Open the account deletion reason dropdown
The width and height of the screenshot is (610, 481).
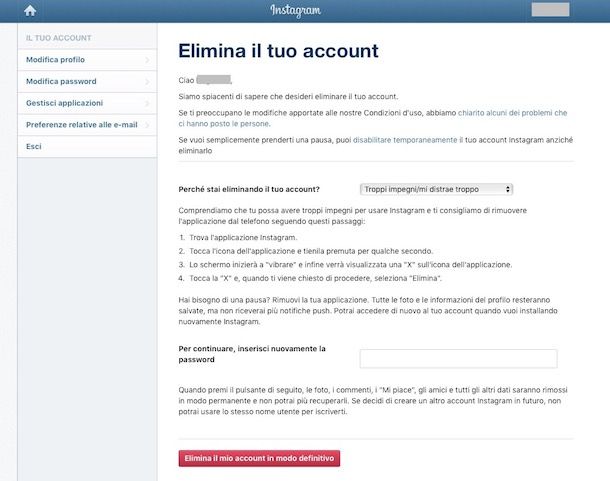point(436,189)
